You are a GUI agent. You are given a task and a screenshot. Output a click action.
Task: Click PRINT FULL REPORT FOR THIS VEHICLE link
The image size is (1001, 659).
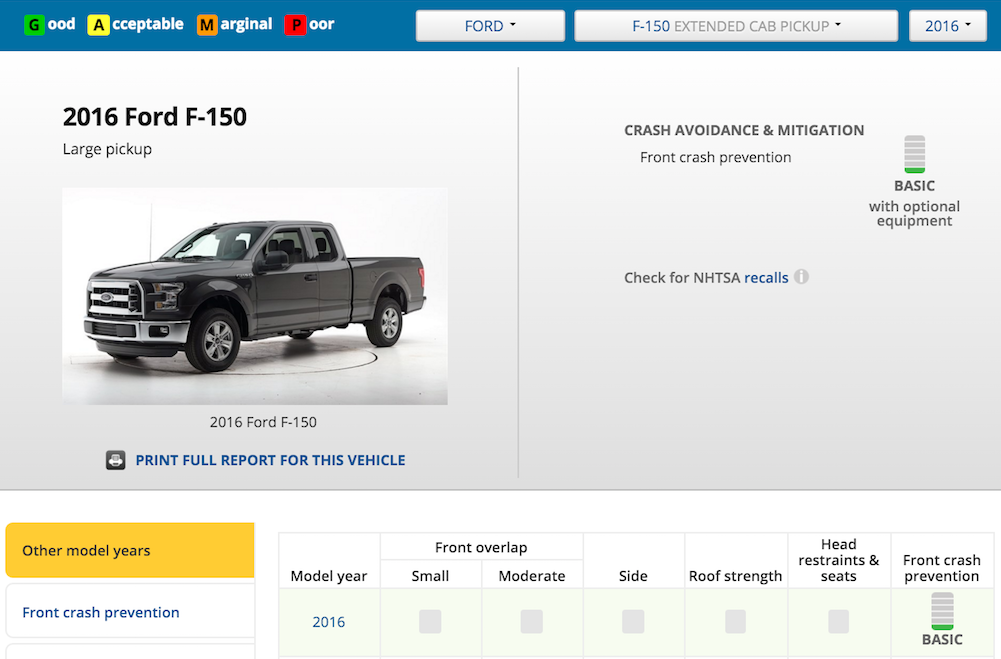click(270, 460)
